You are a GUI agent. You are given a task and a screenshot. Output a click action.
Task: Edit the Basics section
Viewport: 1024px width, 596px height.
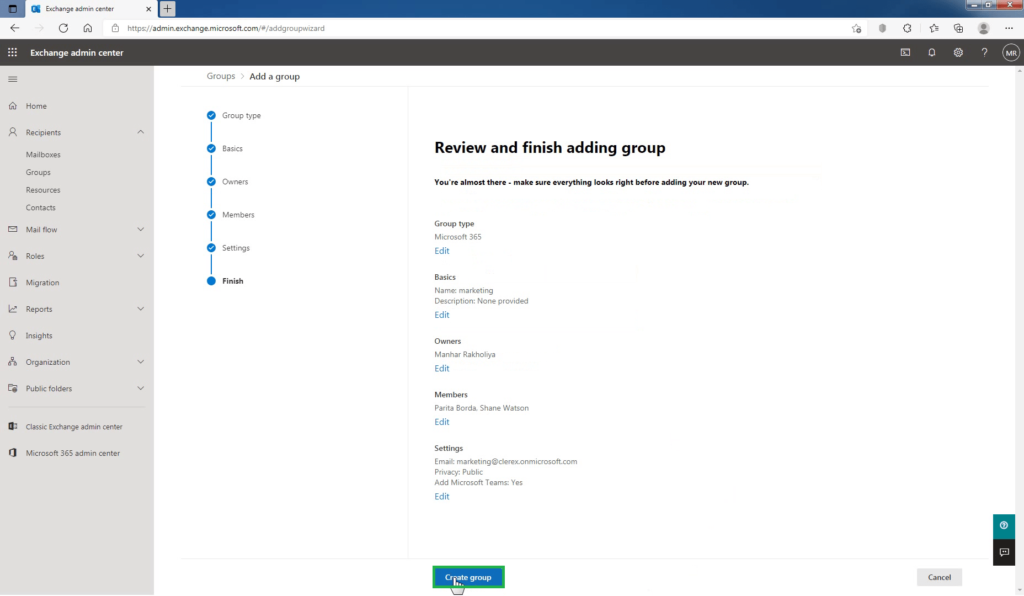point(441,315)
